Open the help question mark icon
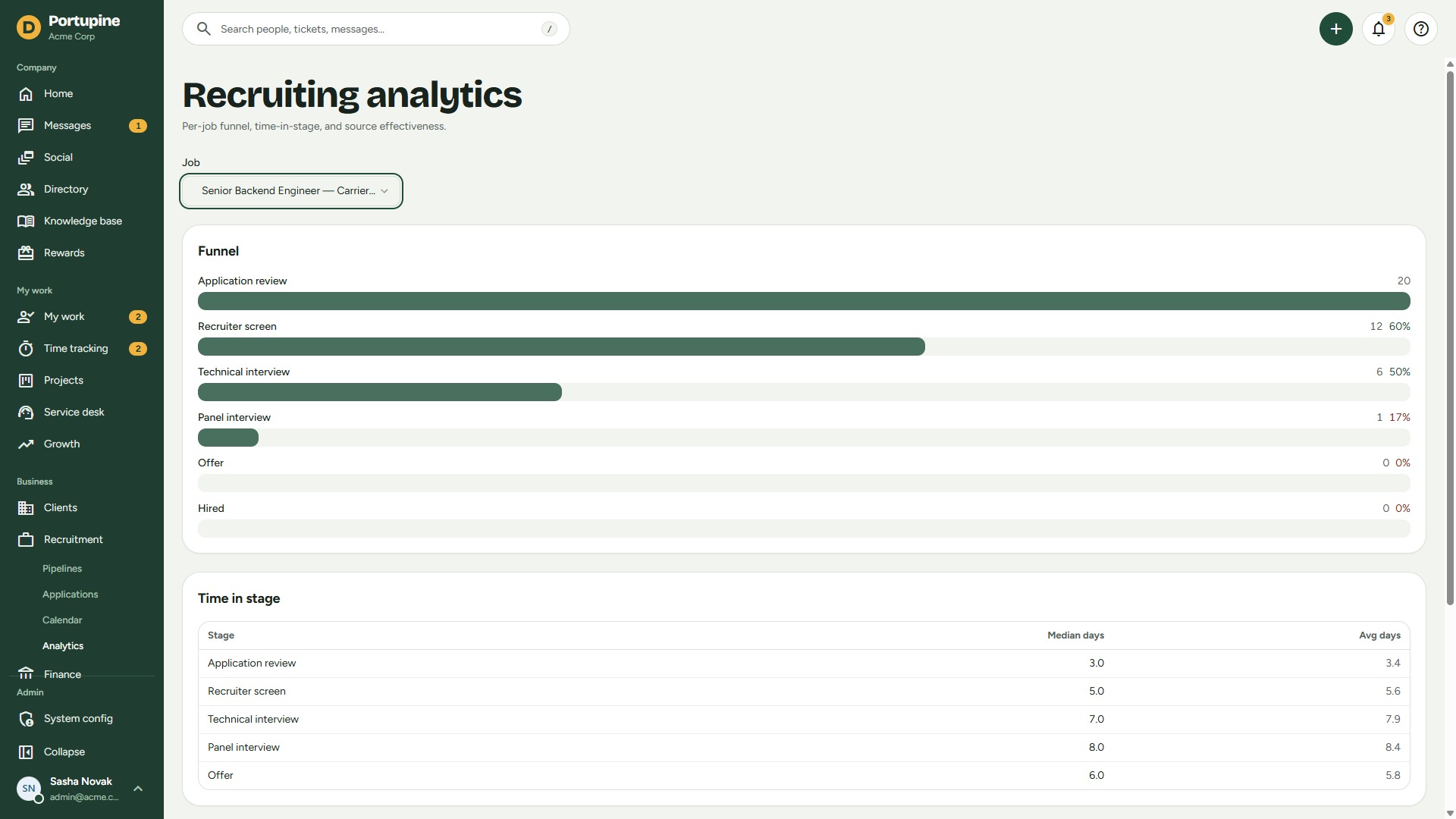 (1421, 29)
